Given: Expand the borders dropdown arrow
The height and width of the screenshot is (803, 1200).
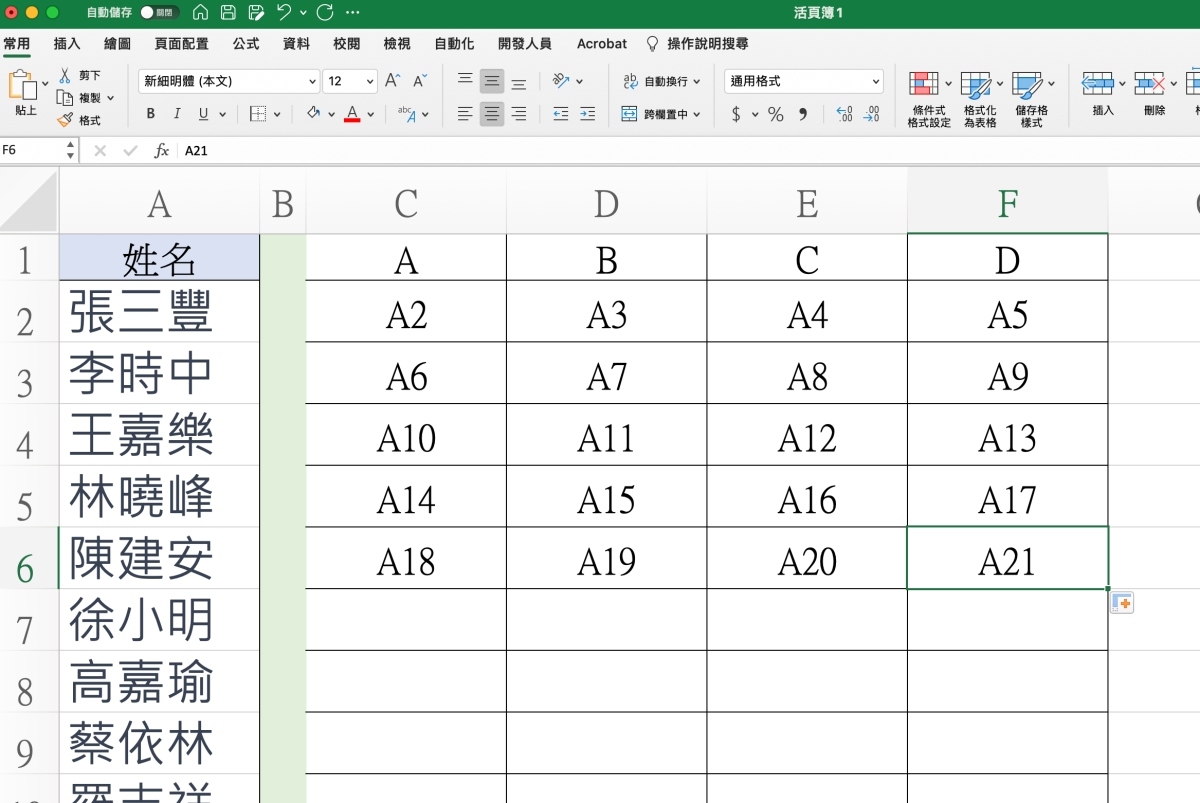Looking at the screenshot, I should pos(277,114).
